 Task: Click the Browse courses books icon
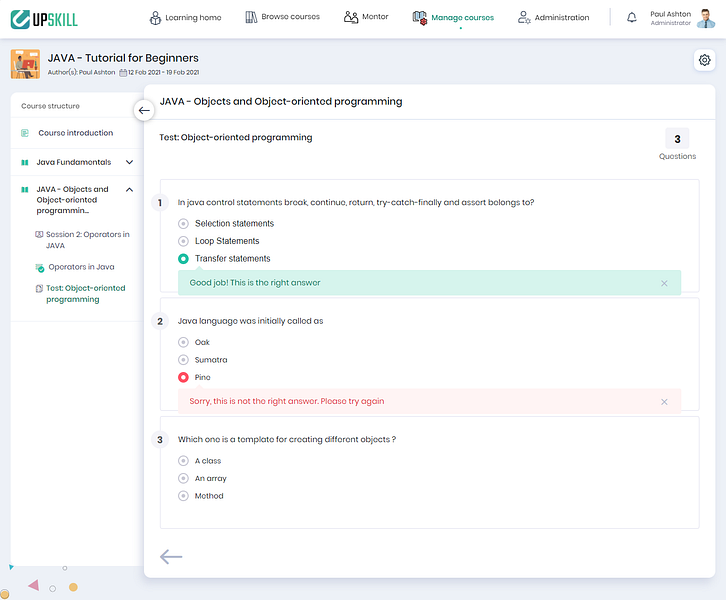[x=251, y=17]
